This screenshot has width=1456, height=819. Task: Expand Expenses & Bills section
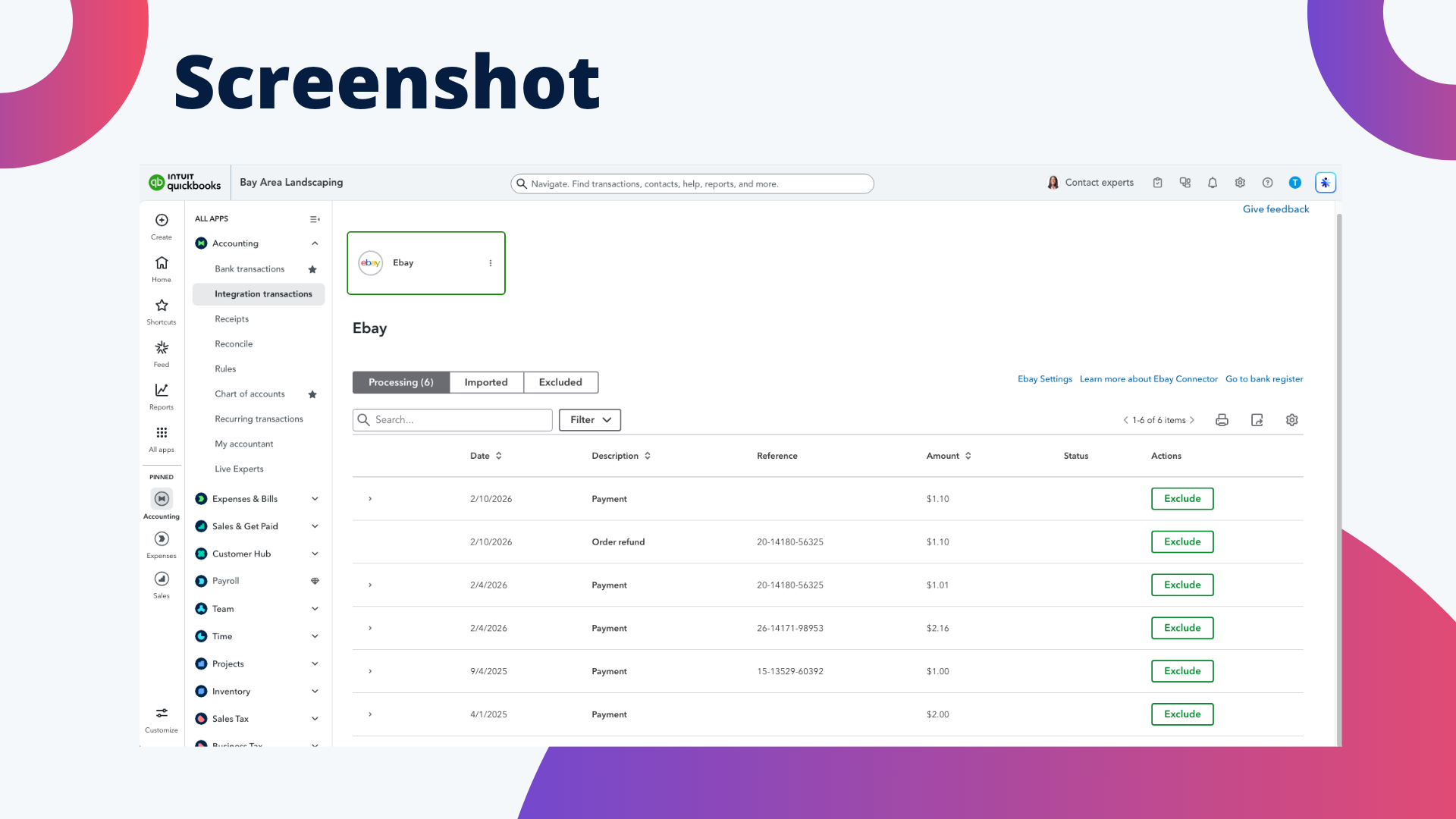[315, 499]
